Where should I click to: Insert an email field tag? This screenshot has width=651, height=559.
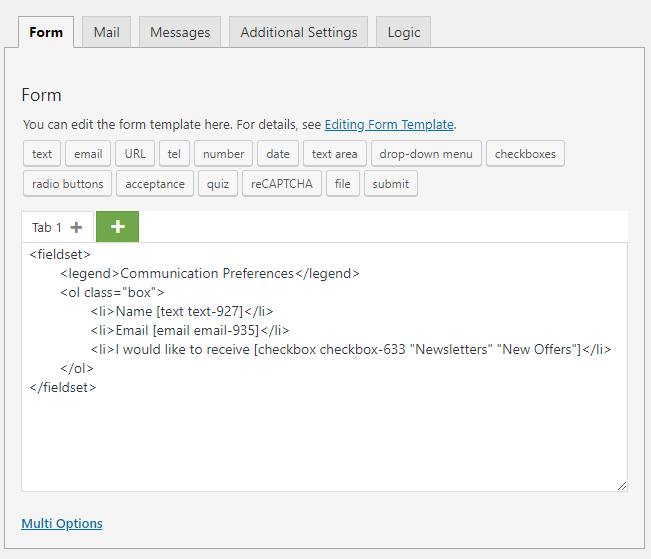pos(88,154)
